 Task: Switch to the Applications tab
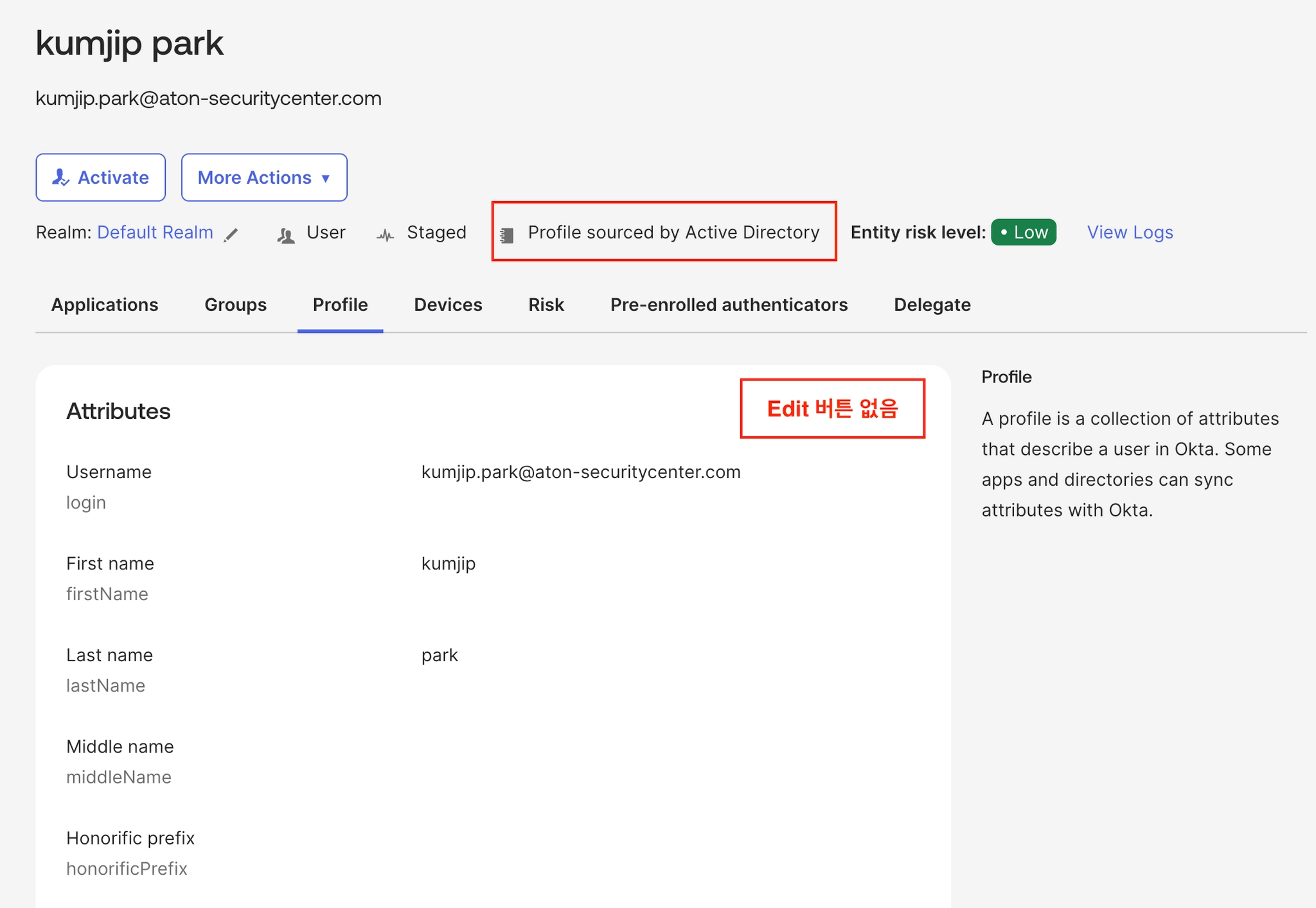105,305
